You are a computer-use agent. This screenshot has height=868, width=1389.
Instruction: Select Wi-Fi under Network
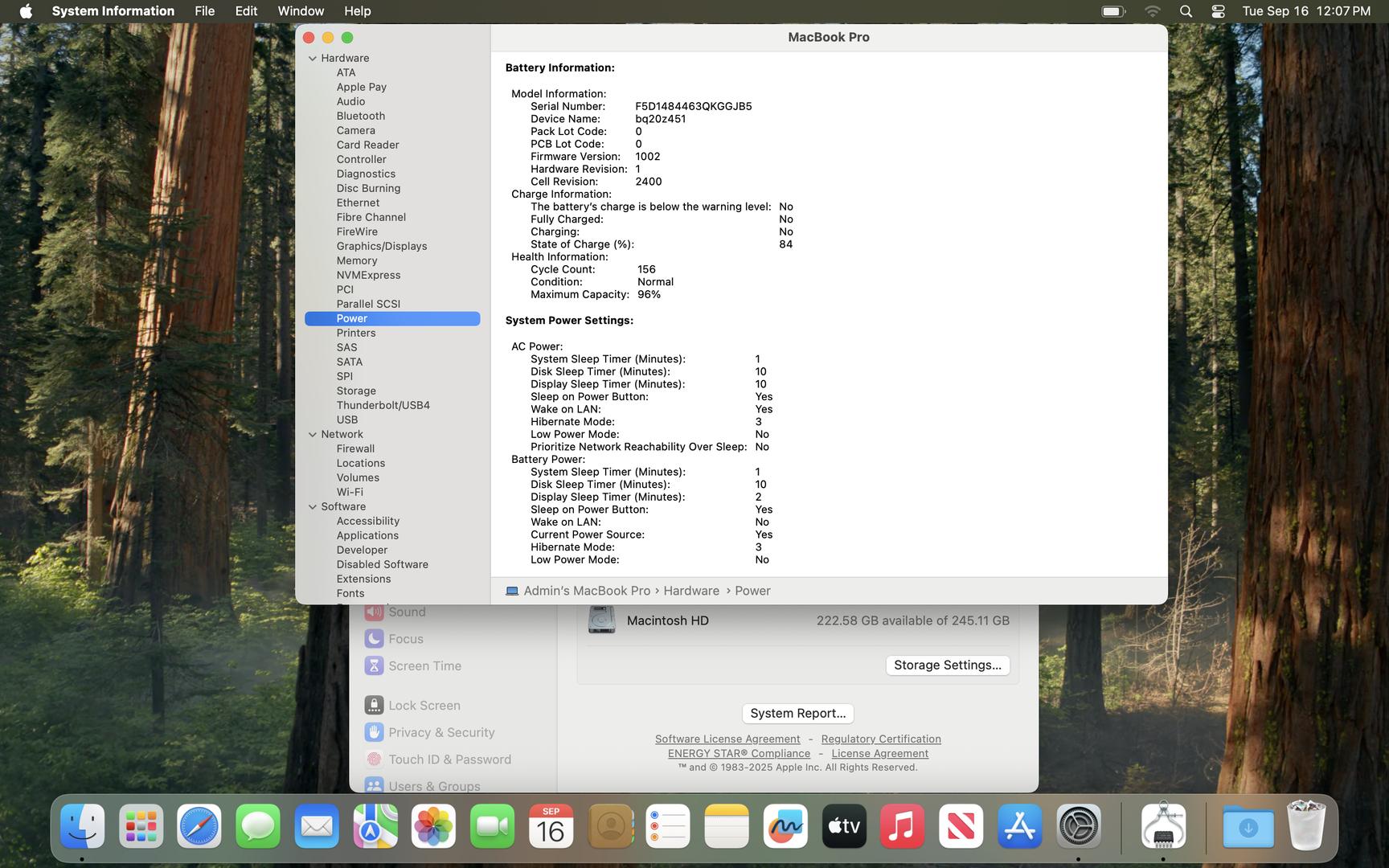coord(350,492)
